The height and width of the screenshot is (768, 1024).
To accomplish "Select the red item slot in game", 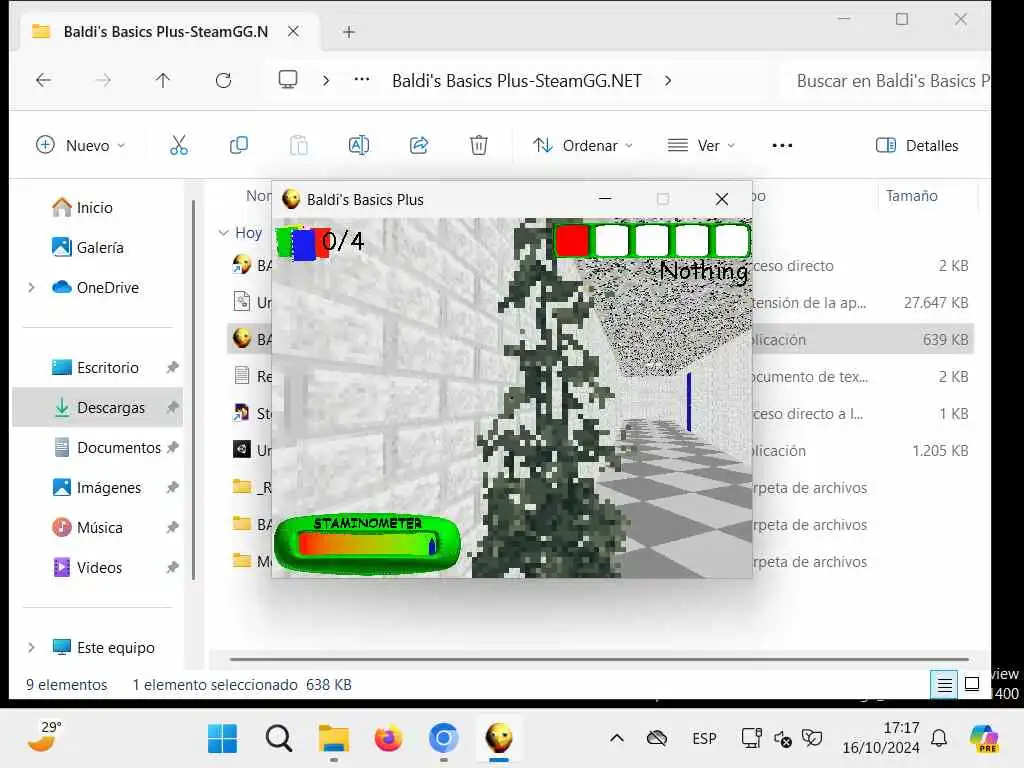I will 573,241.
